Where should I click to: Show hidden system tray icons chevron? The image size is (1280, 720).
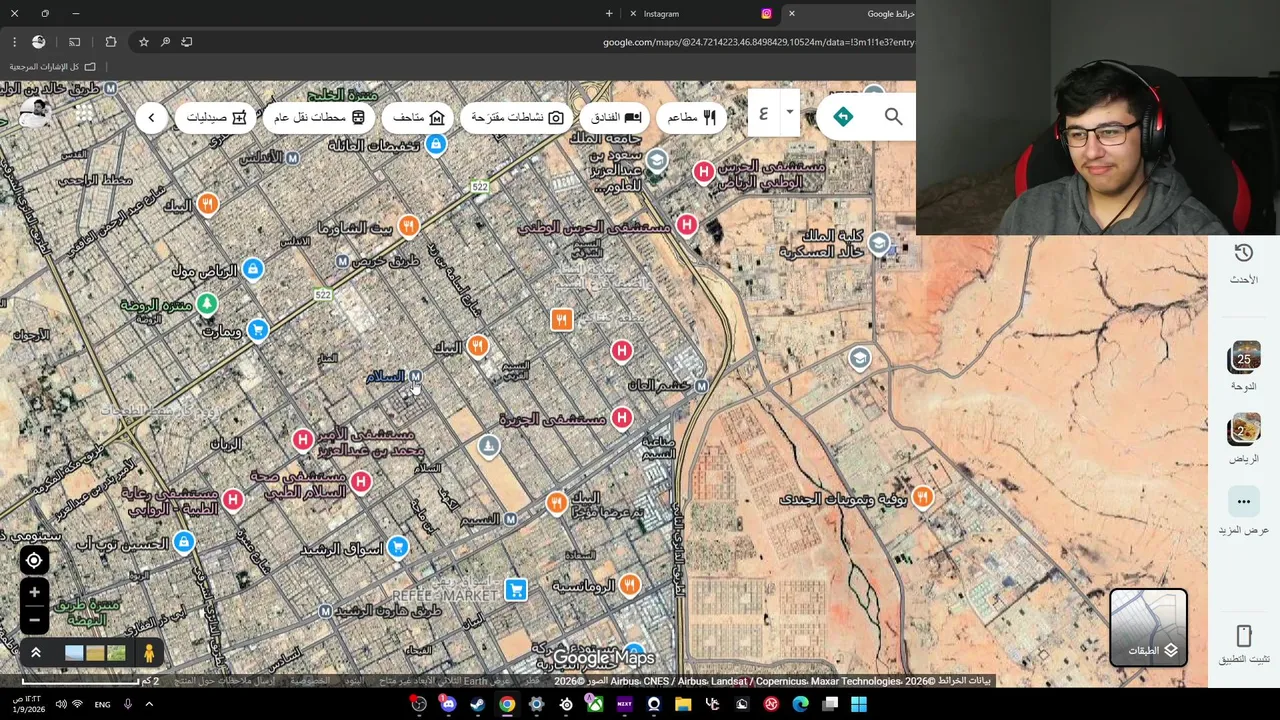(x=149, y=704)
